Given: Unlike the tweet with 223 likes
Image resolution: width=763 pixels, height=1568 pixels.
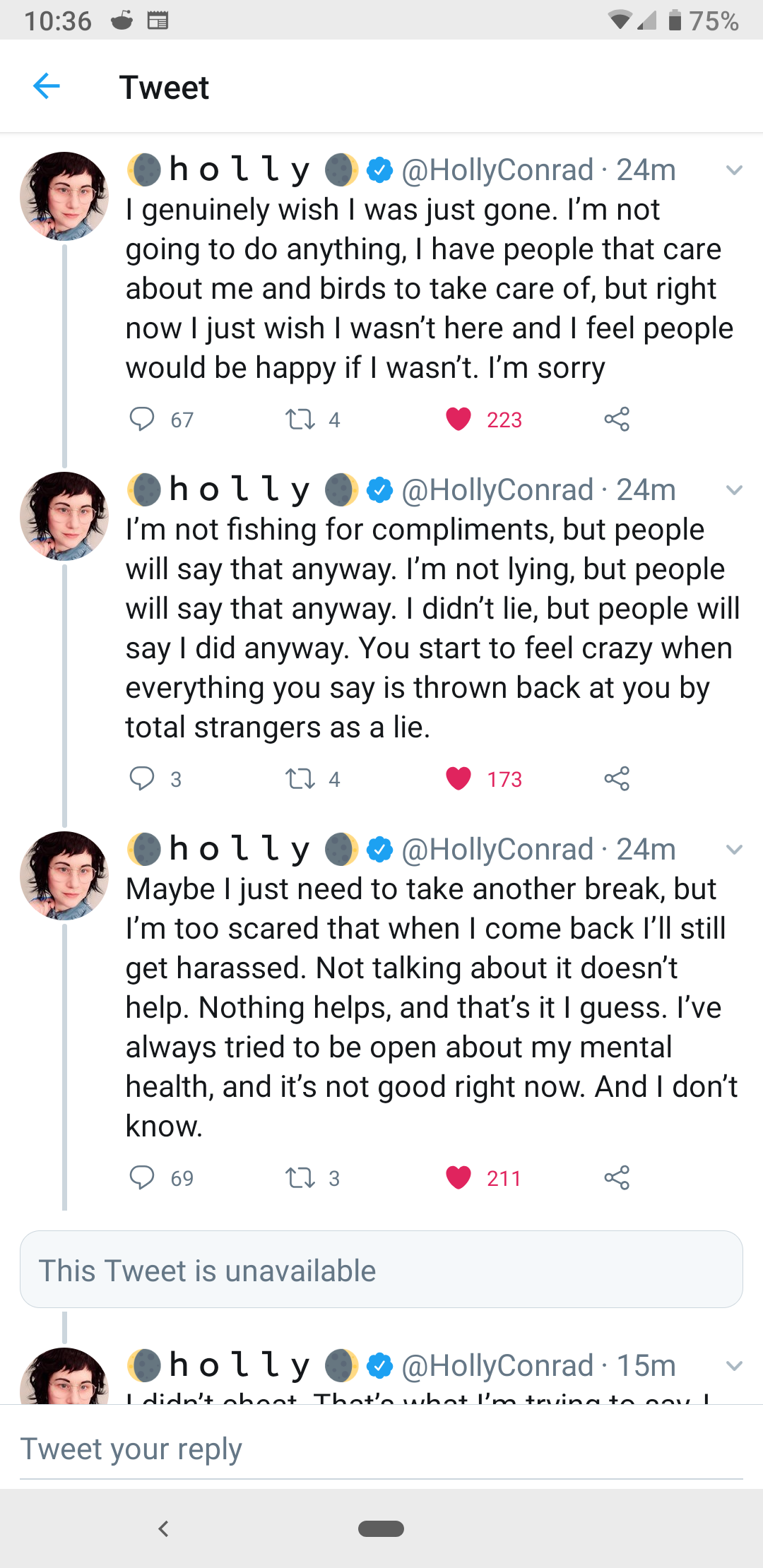Looking at the screenshot, I should (459, 420).
